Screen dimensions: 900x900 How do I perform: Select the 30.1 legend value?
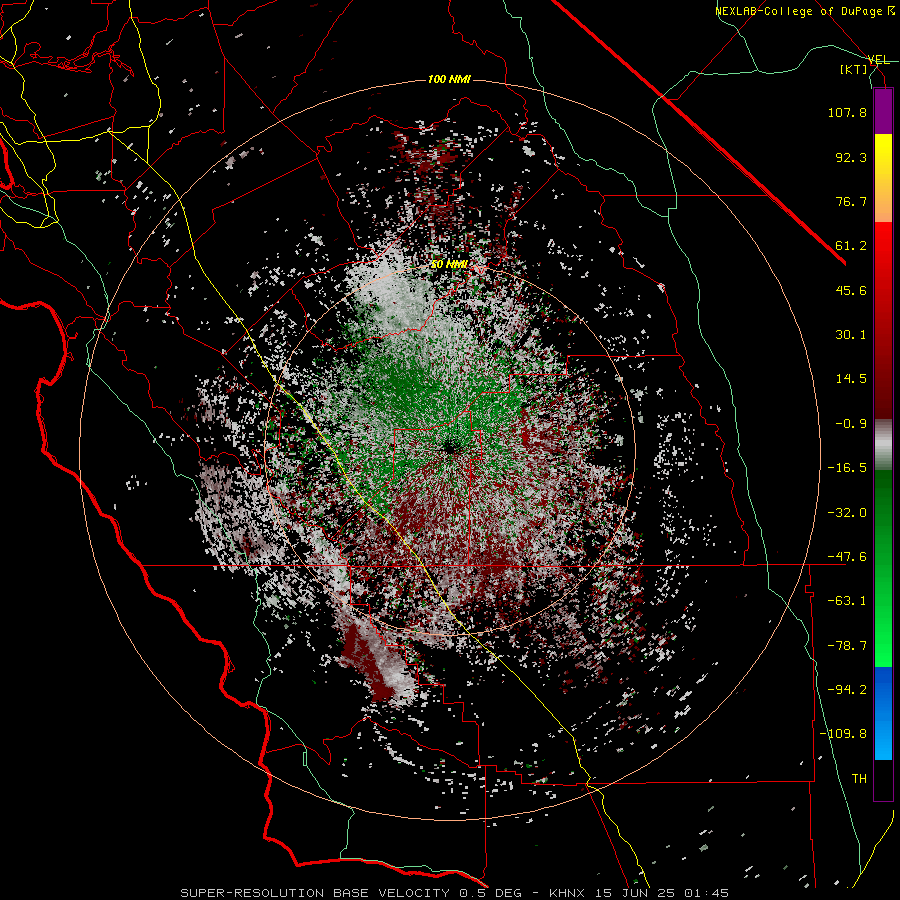(851, 335)
